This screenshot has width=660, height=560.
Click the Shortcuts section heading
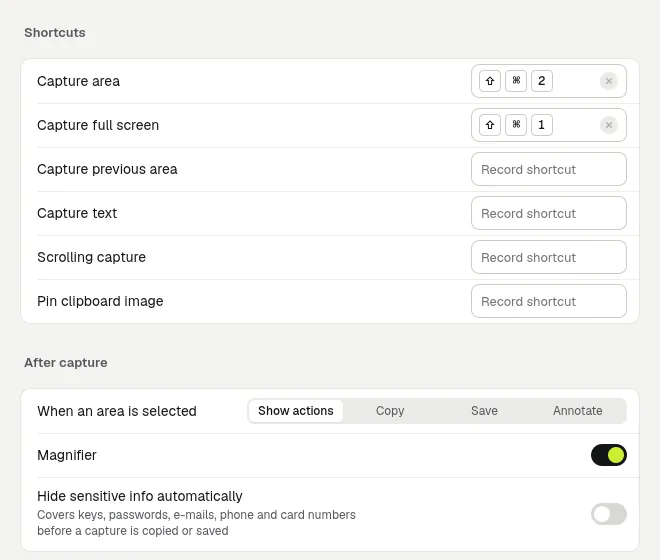coord(55,33)
